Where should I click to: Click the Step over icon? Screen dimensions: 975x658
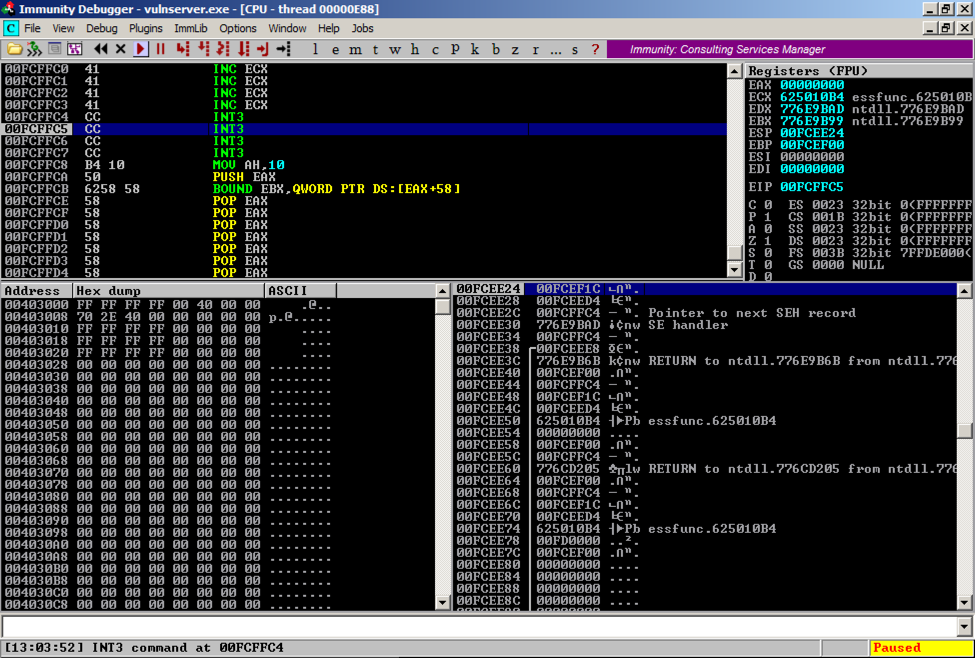203,49
